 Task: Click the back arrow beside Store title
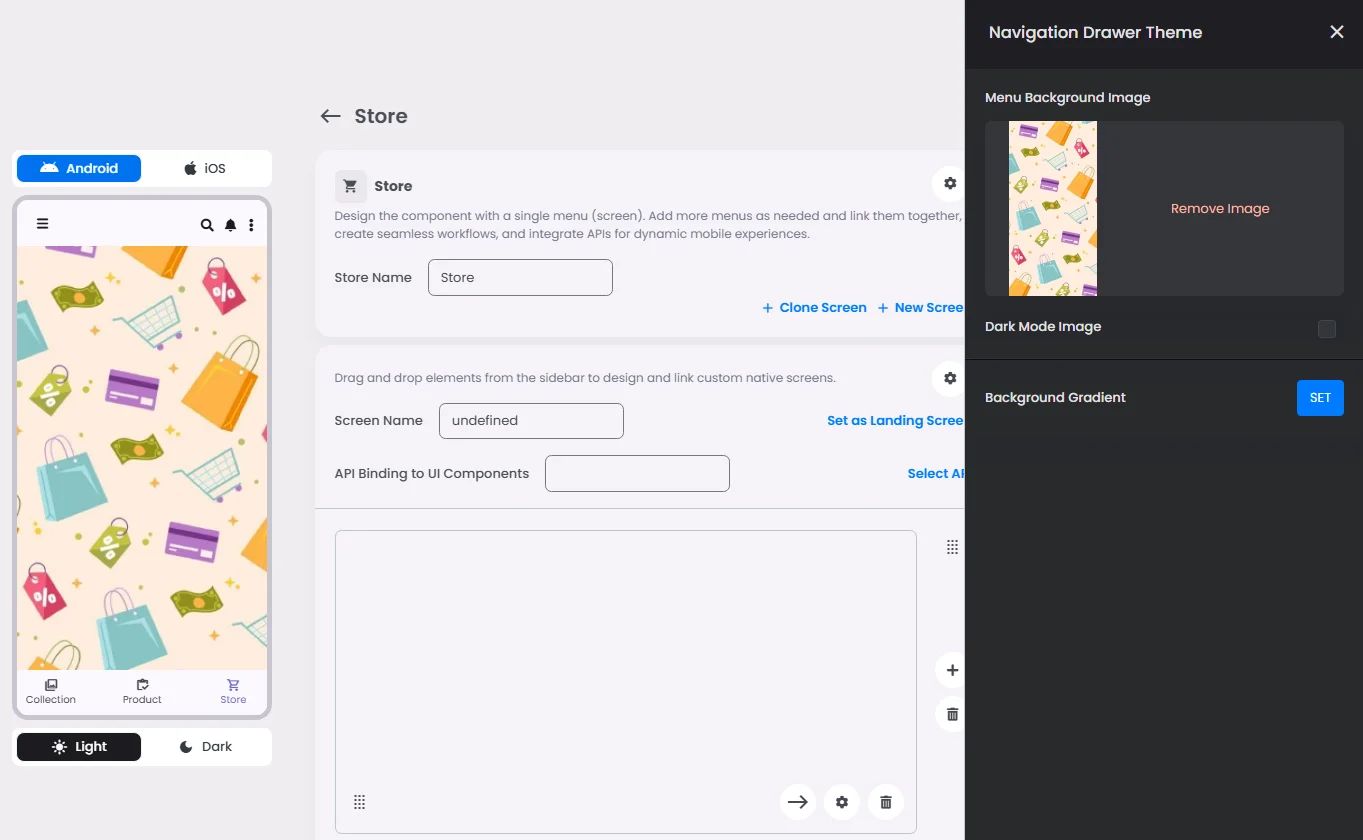tap(330, 116)
